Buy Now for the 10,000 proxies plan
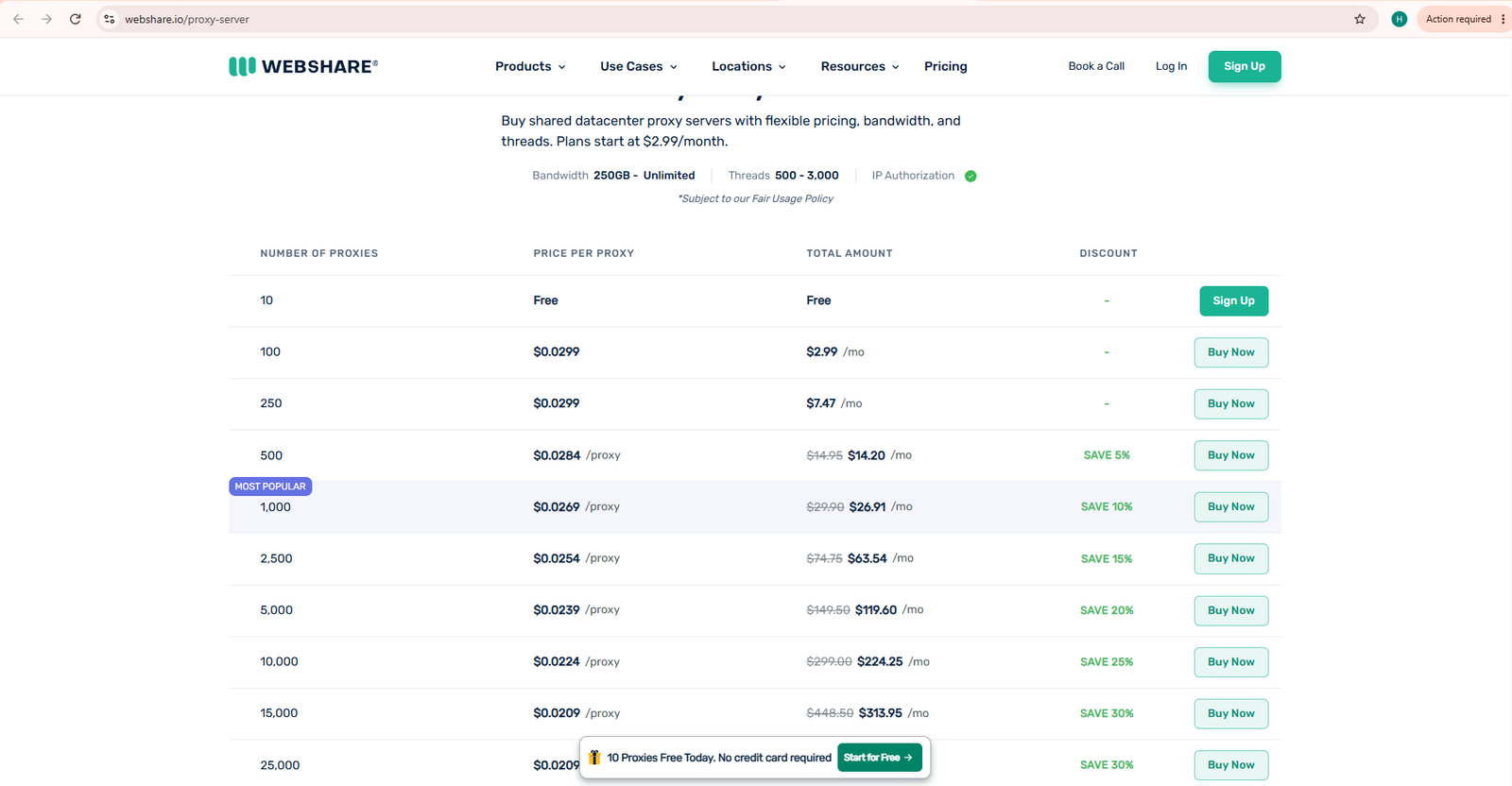Screen dimensions: 1512x786 click(1231, 661)
